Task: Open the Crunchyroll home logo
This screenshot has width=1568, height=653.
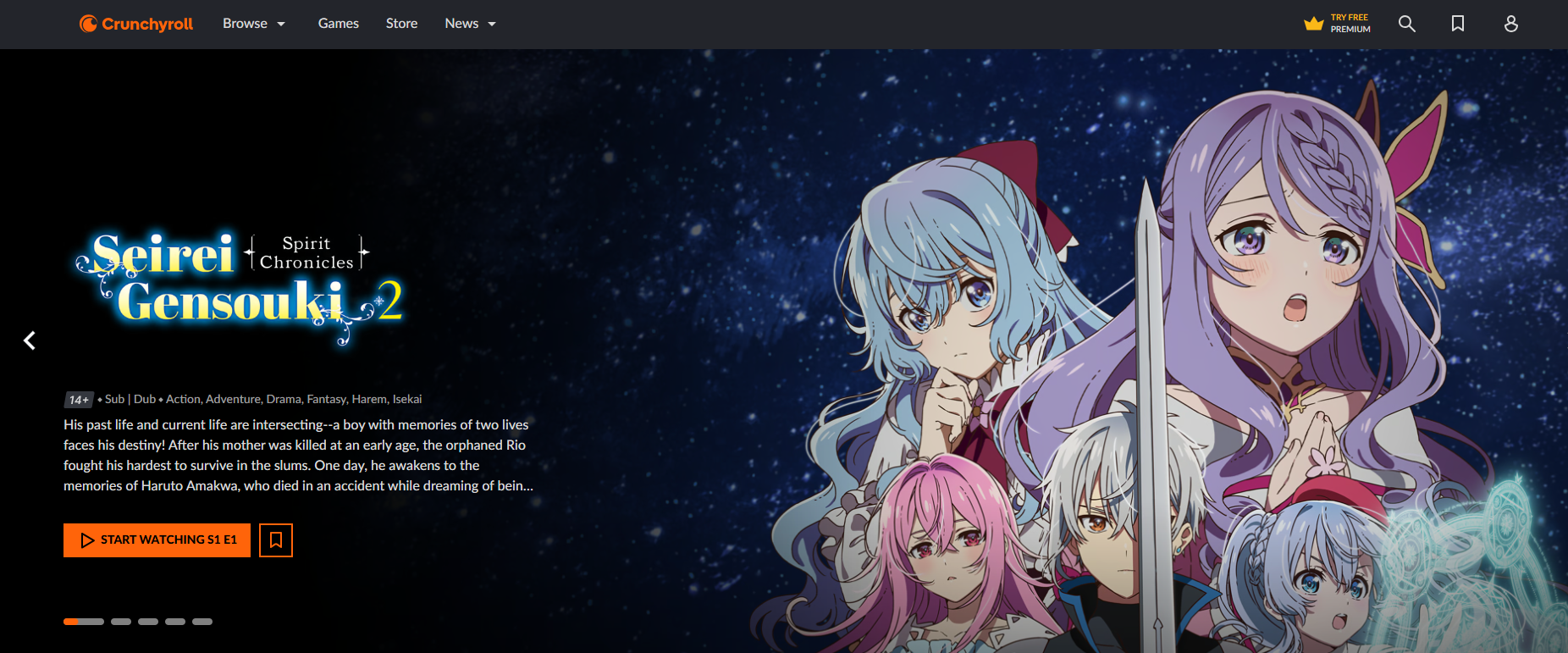Action: (x=136, y=24)
